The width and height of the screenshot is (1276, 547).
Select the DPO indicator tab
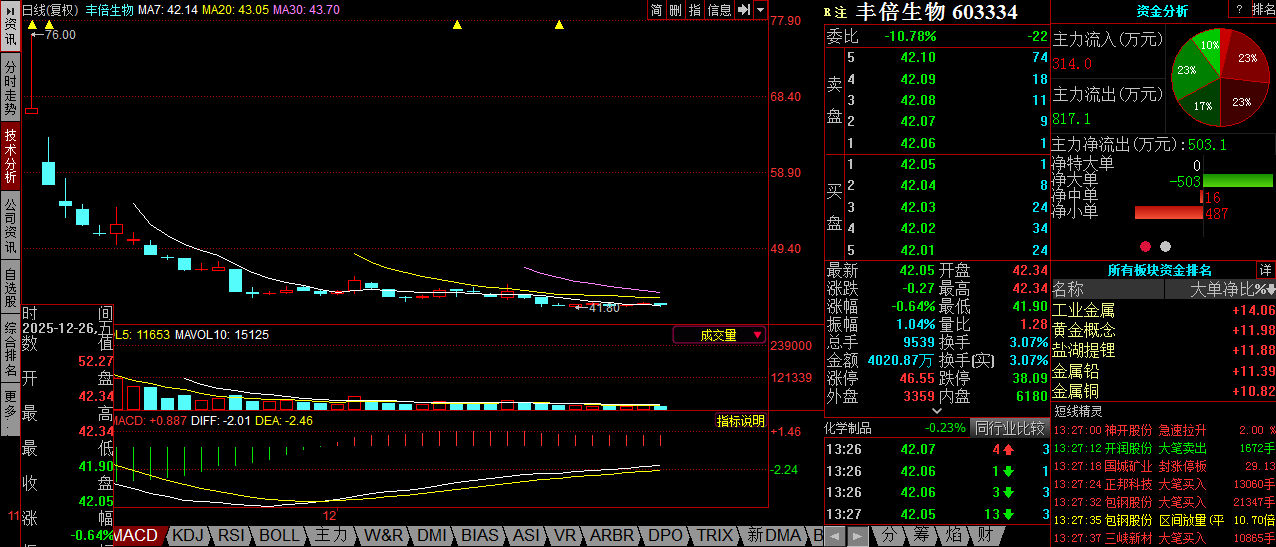(x=666, y=536)
